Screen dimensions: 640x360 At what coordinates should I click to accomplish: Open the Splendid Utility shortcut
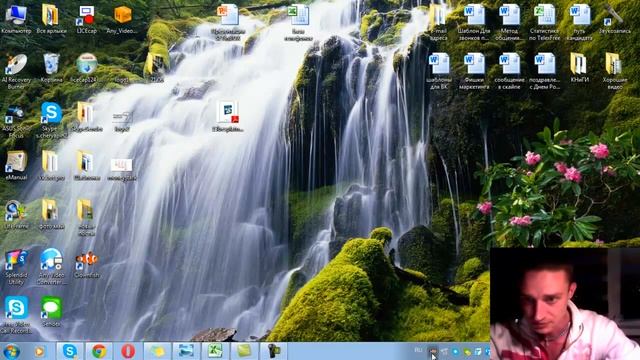pos(16,267)
